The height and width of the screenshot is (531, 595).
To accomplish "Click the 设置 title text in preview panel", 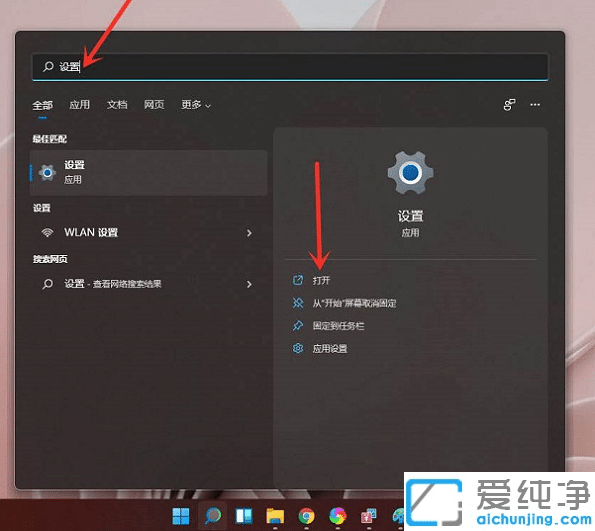I will pos(410,216).
